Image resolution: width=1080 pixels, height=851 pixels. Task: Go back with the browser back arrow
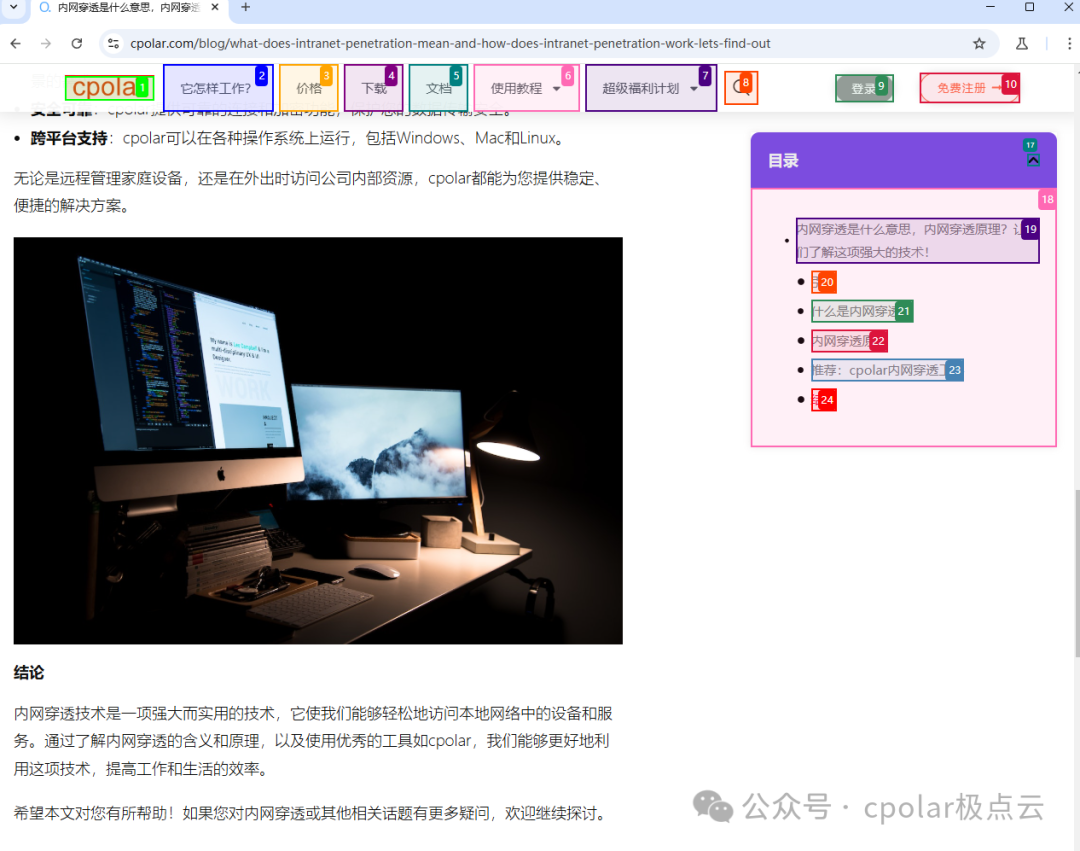(x=15, y=44)
